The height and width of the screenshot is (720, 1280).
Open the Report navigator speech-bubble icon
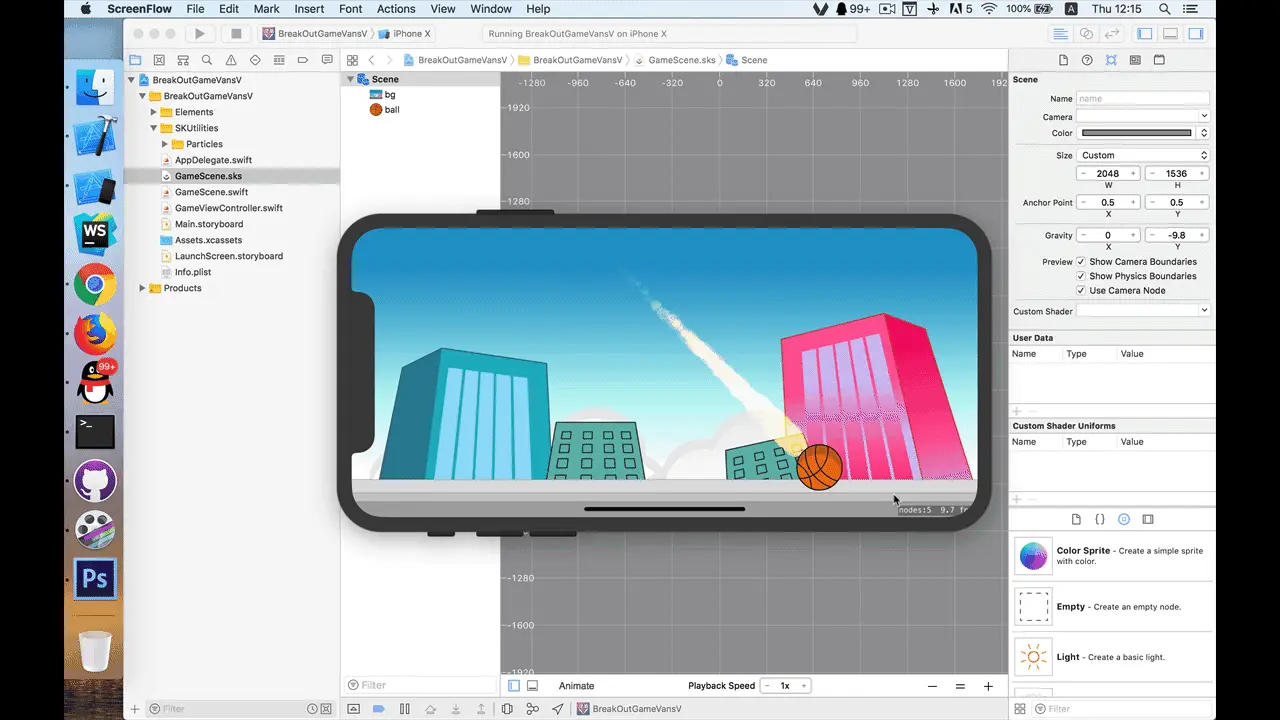click(x=327, y=60)
